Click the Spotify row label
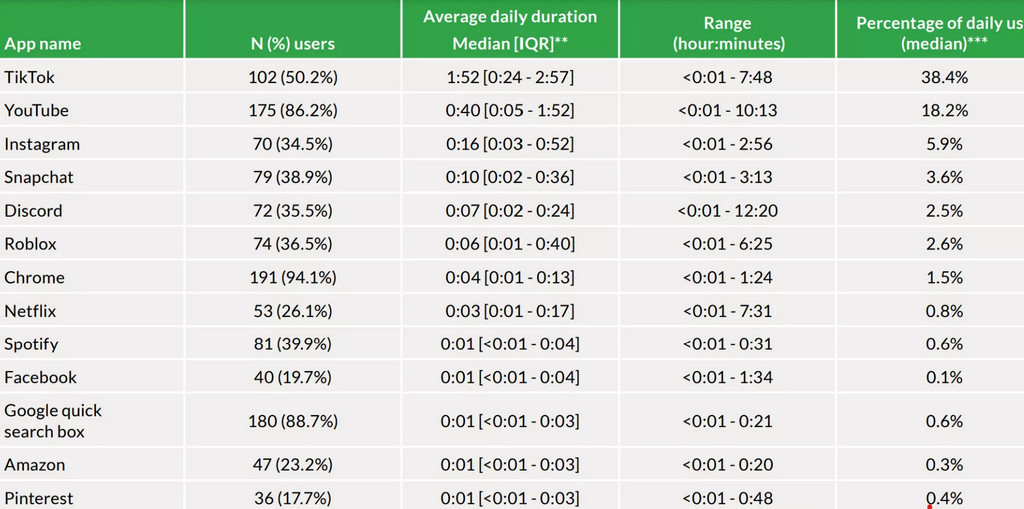This screenshot has height=509, width=1024. coord(31,344)
